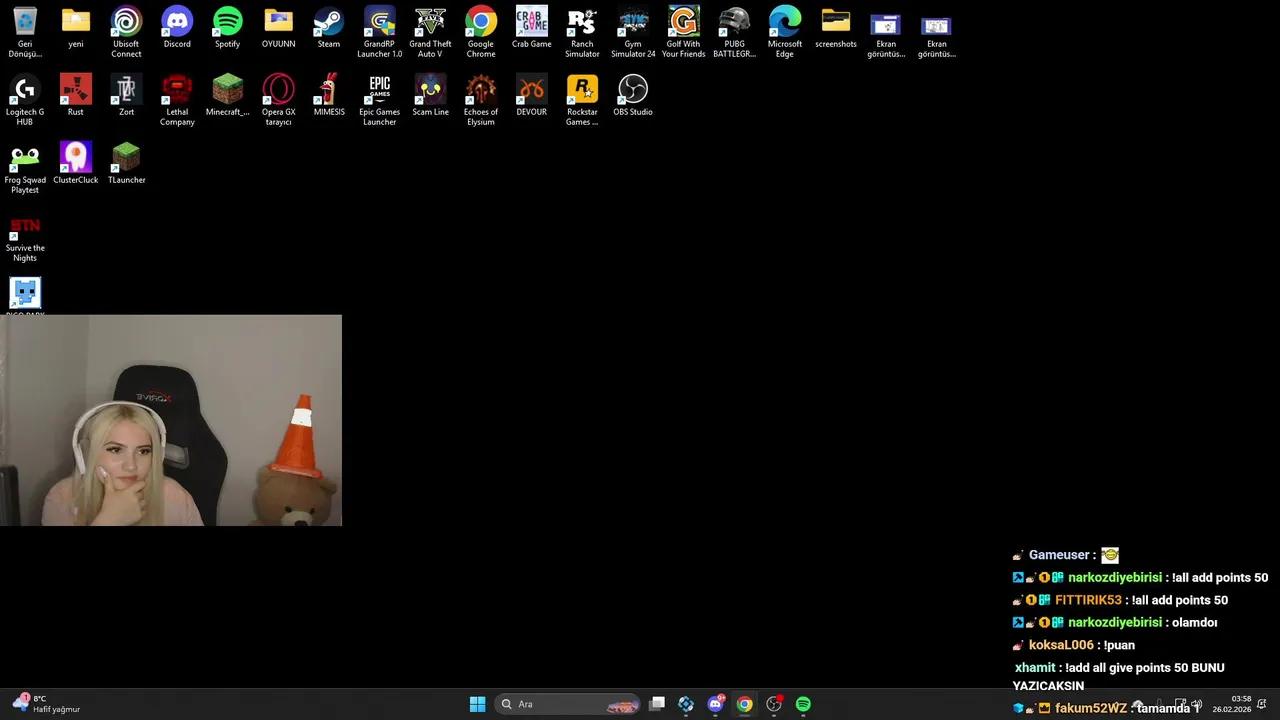The width and height of the screenshot is (1280, 720).
Task: Open Frog Squad Playtest shortcut
Action: [x=25, y=168]
